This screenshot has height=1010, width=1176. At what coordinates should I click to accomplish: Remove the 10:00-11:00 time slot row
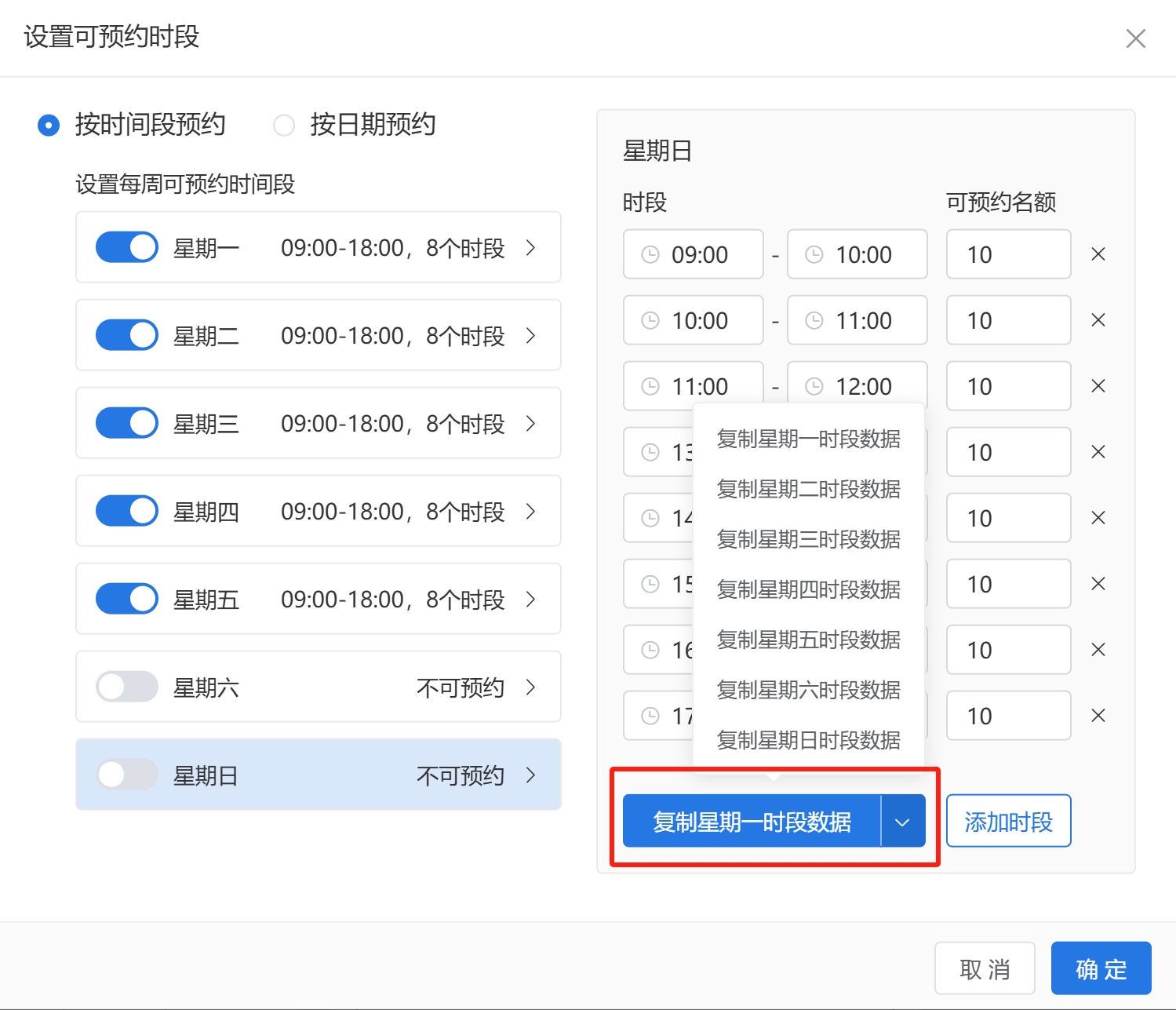click(x=1098, y=320)
